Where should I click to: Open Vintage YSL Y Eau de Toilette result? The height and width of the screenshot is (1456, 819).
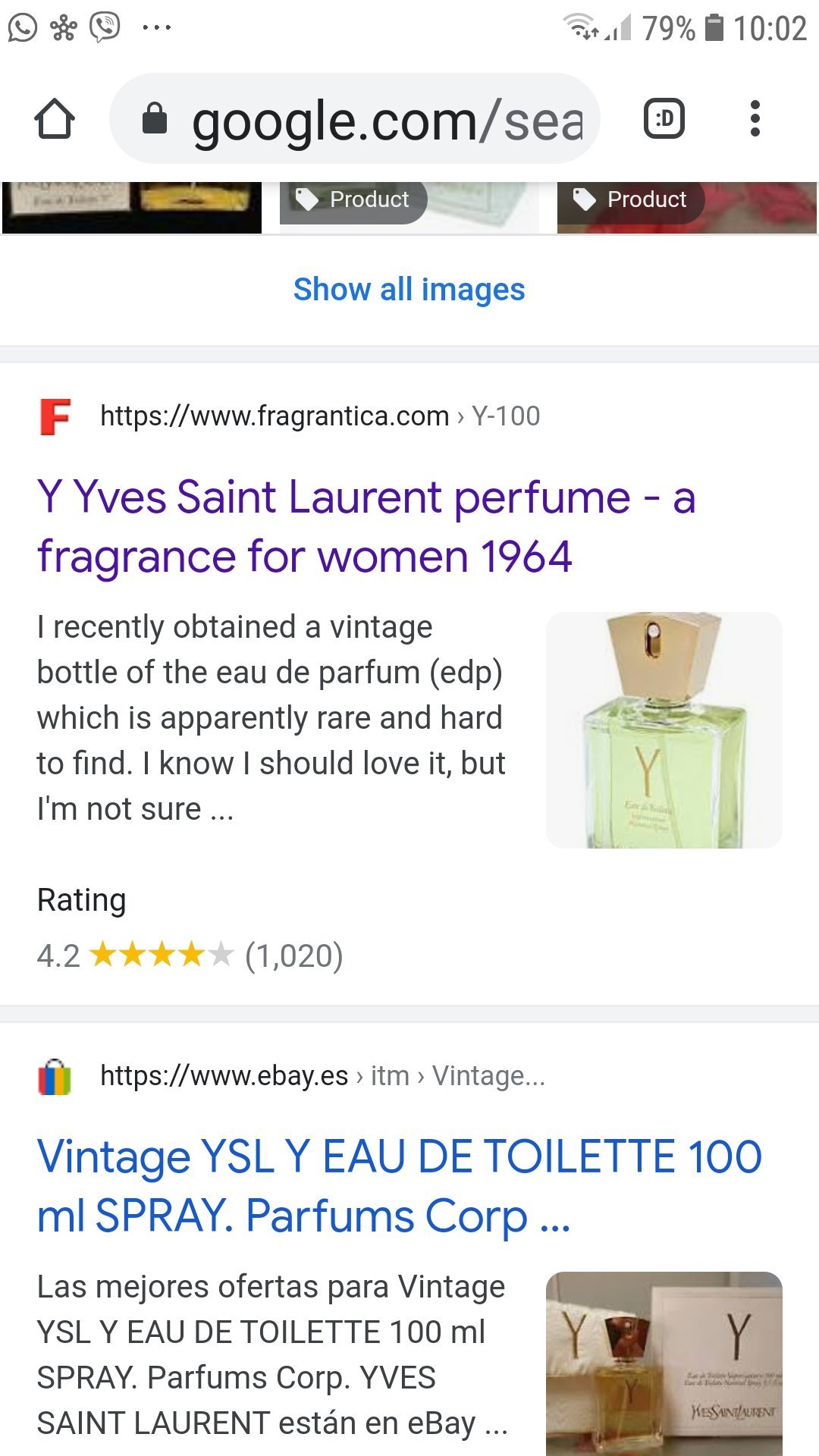pos(399,1186)
